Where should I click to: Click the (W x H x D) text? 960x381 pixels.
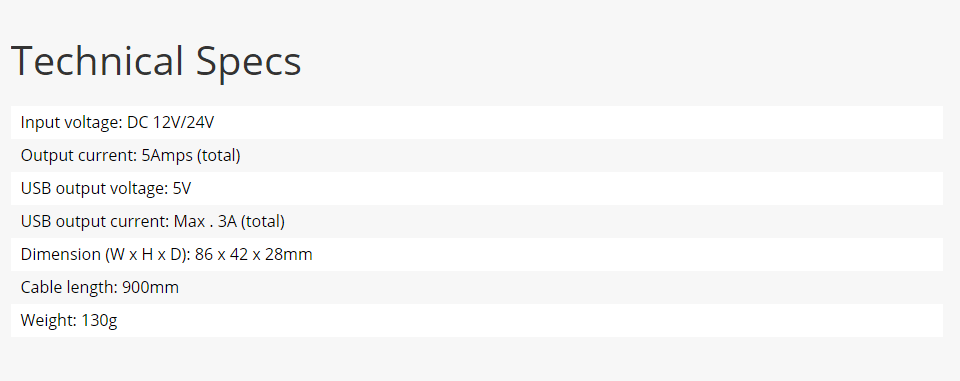(148, 255)
